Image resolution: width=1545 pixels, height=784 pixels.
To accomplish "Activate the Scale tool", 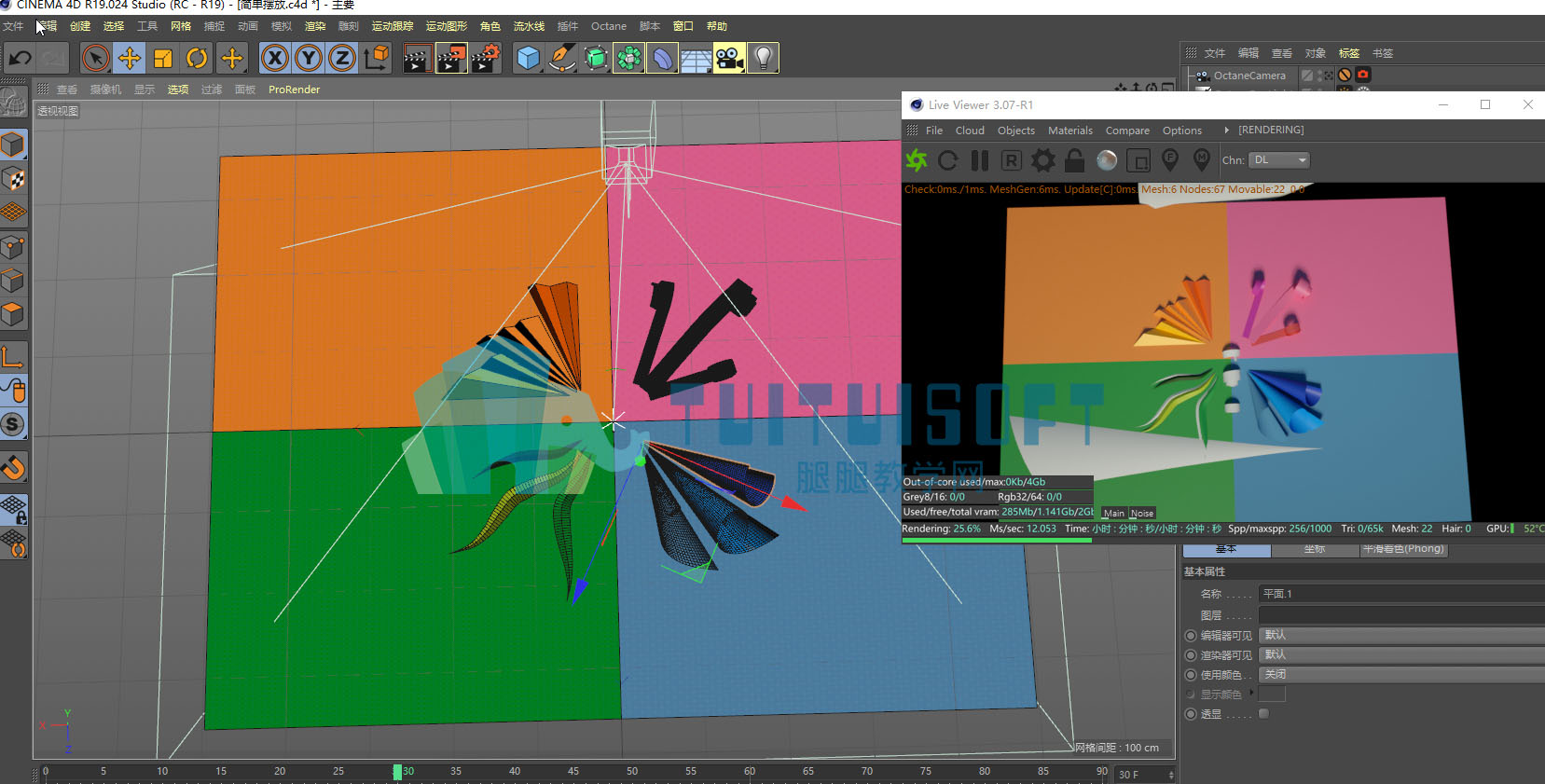I will [x=163, y=58].
